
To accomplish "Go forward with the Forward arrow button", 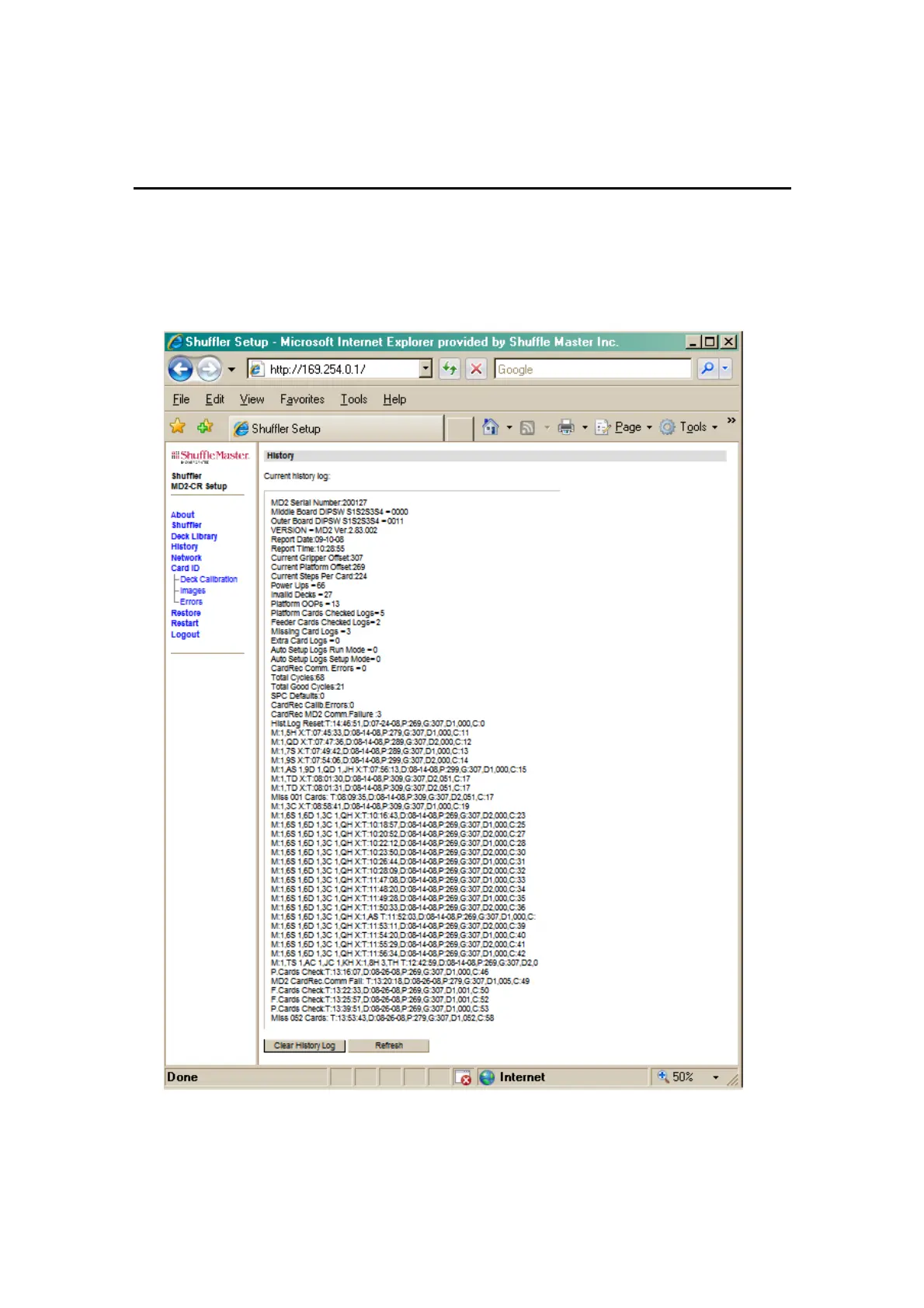I will 209,369.
